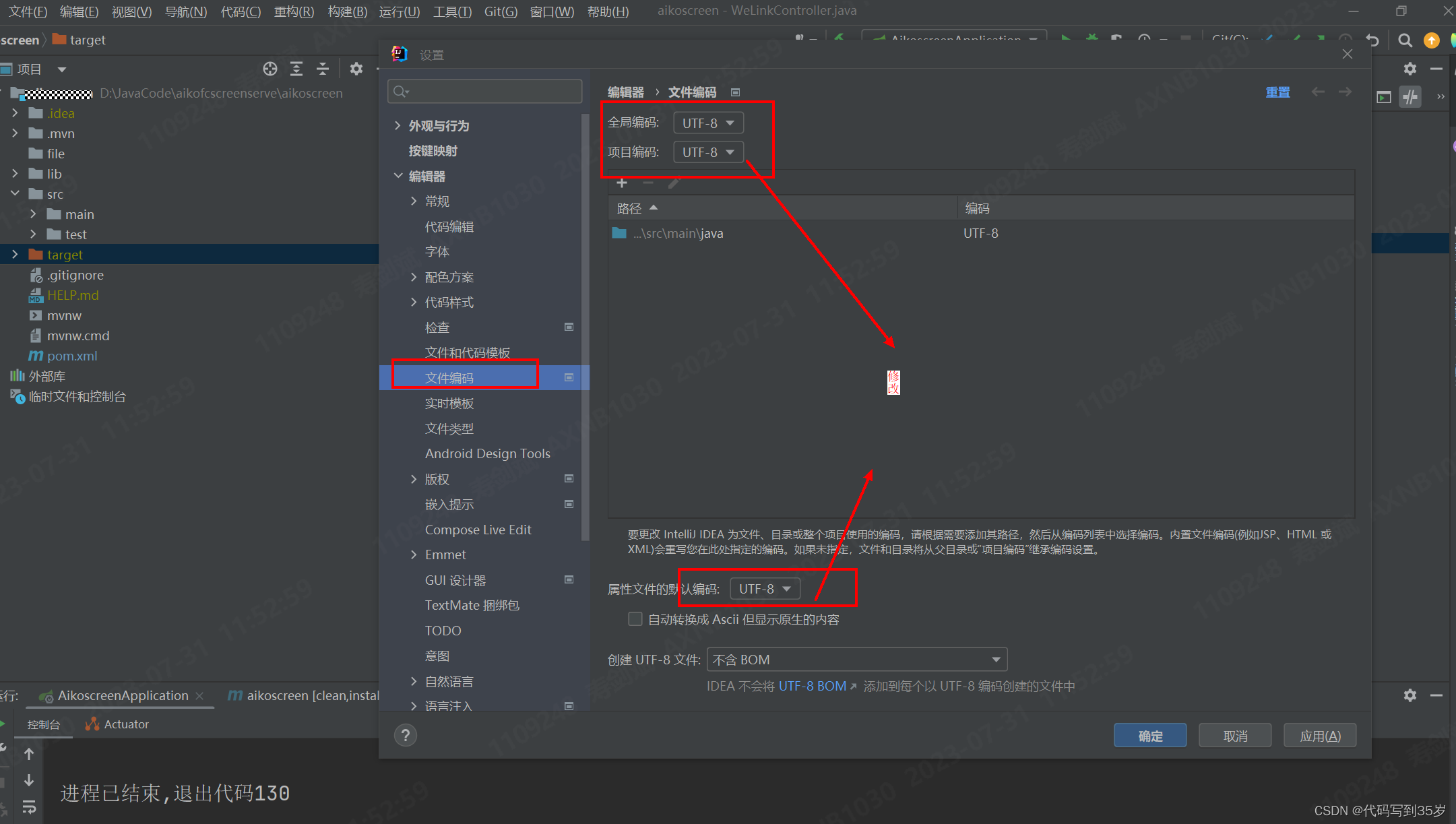Click the AikoScreenApplication run configuration icon
1456x824 pixels.
(x=877, y=40)
